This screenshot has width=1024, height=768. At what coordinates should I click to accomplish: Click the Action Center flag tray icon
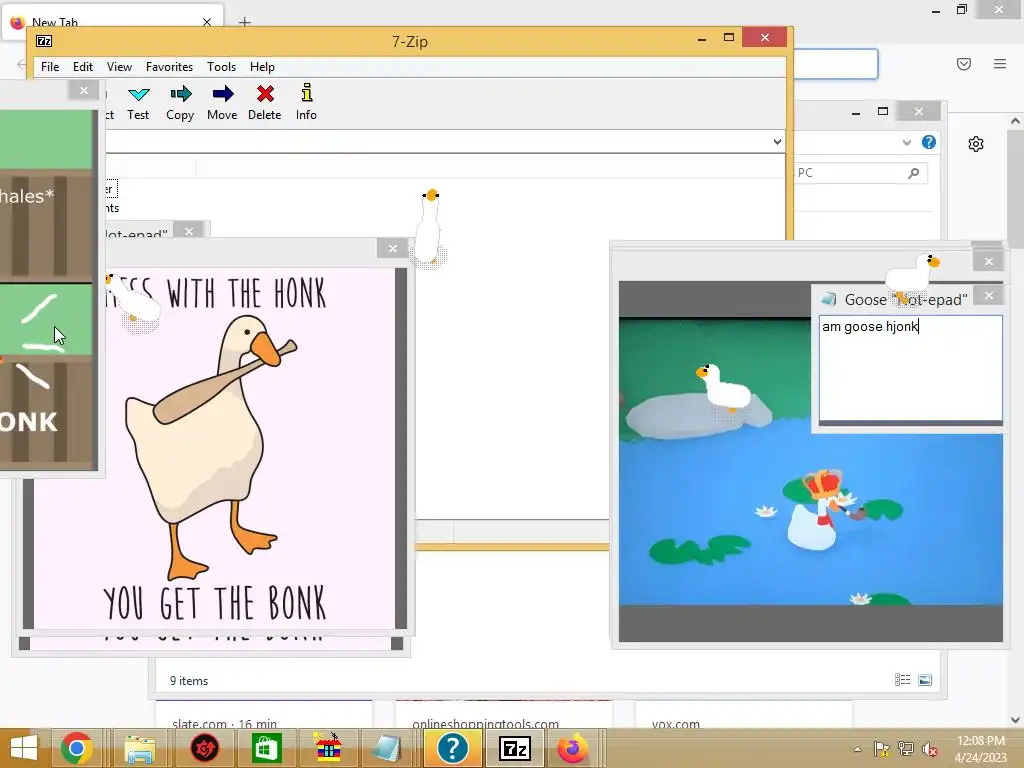882,749
